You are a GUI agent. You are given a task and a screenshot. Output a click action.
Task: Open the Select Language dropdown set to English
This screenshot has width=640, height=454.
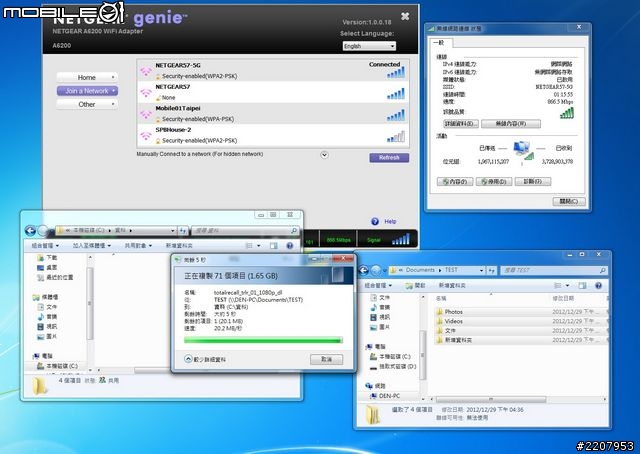(369, 46)
